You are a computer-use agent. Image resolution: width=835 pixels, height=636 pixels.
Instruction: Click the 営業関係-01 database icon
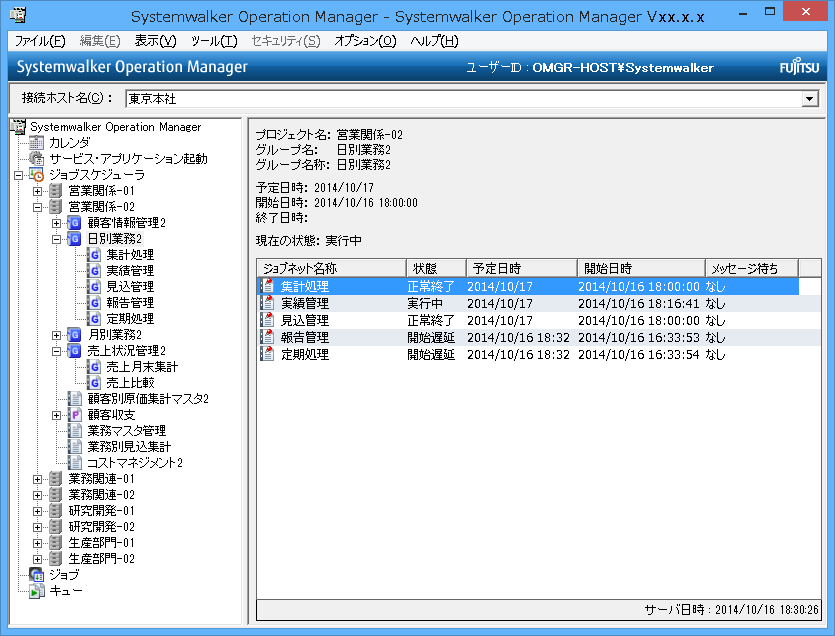(x=56, y=191)
